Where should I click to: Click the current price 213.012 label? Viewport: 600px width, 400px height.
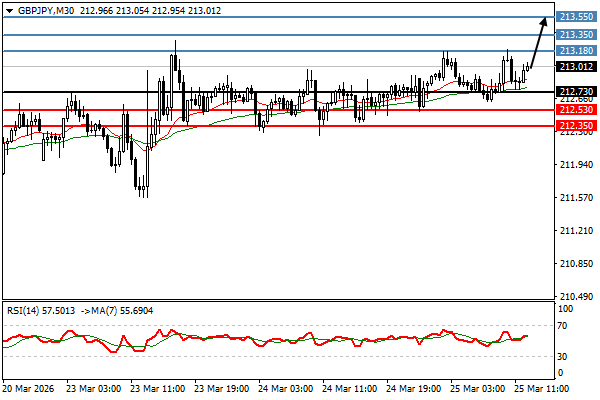pos(575,66)
